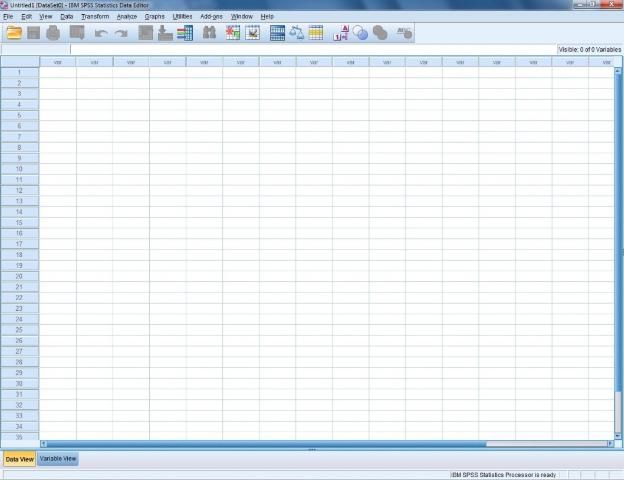This screenshot has height=480, width=624.
Task: Click the Save file toolbar icon
Action: pos(33,33)
